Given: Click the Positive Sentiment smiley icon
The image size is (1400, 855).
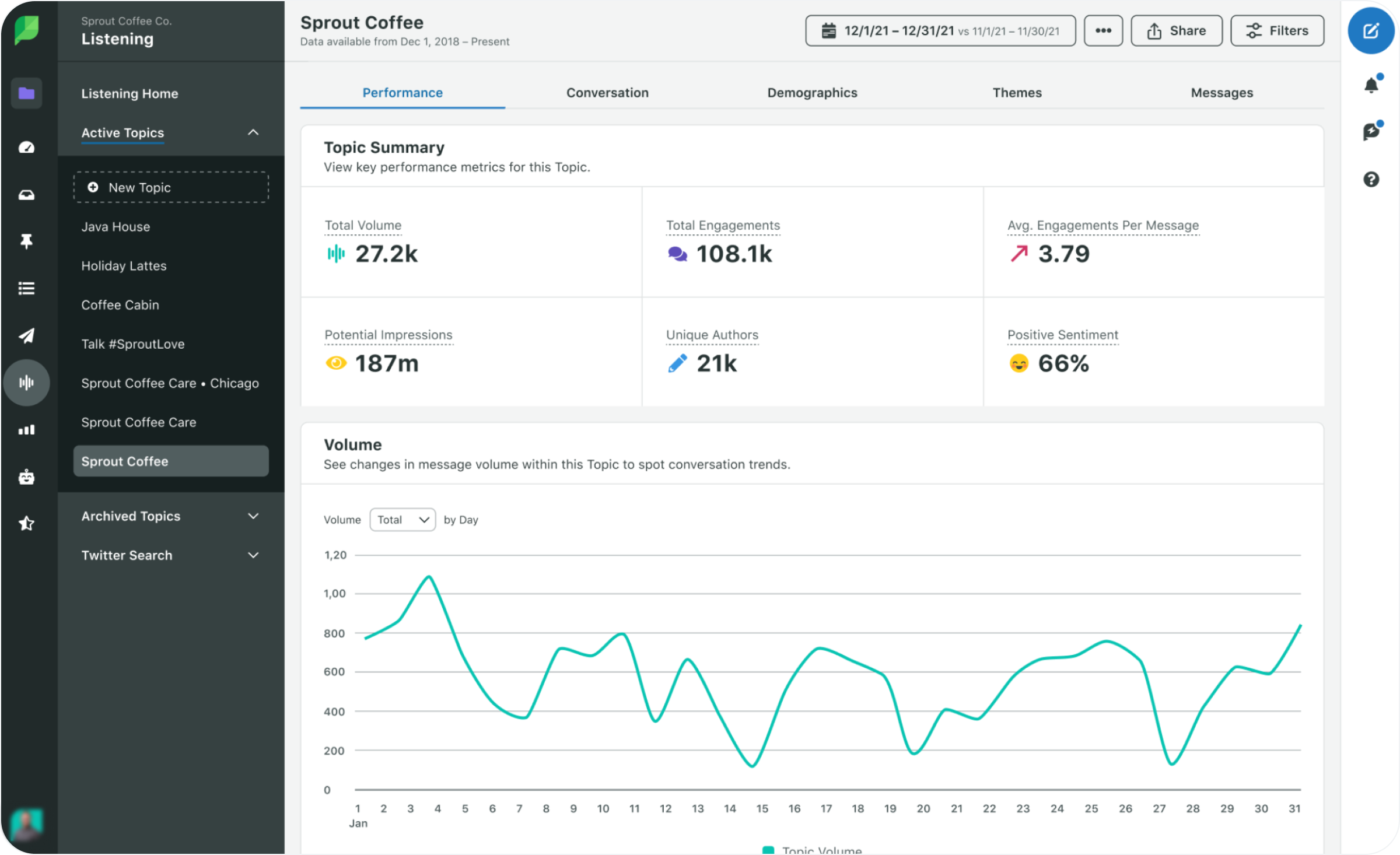Looking at the screenshot, I should coord(1019,363).
